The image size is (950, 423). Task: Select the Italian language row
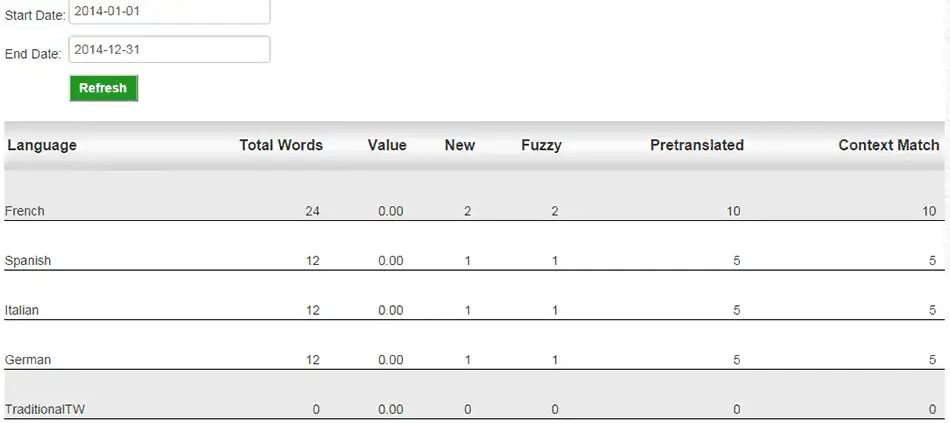click(474, 296)
